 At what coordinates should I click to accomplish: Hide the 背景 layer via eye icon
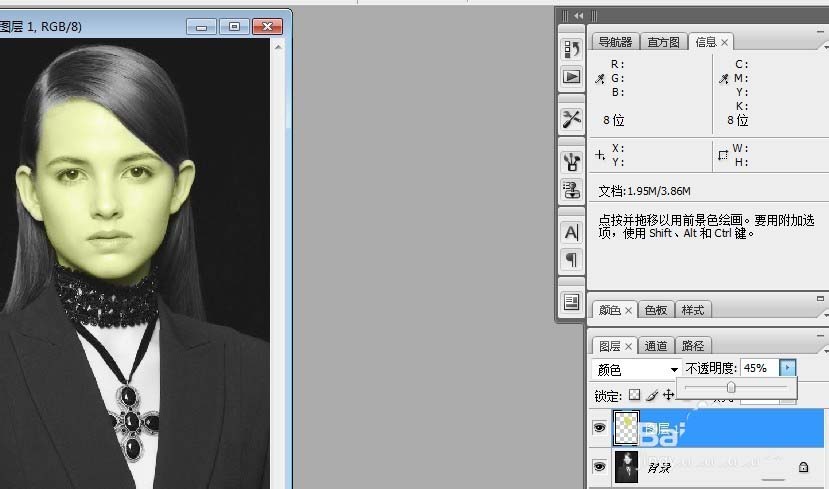click(x=600, y=466)
